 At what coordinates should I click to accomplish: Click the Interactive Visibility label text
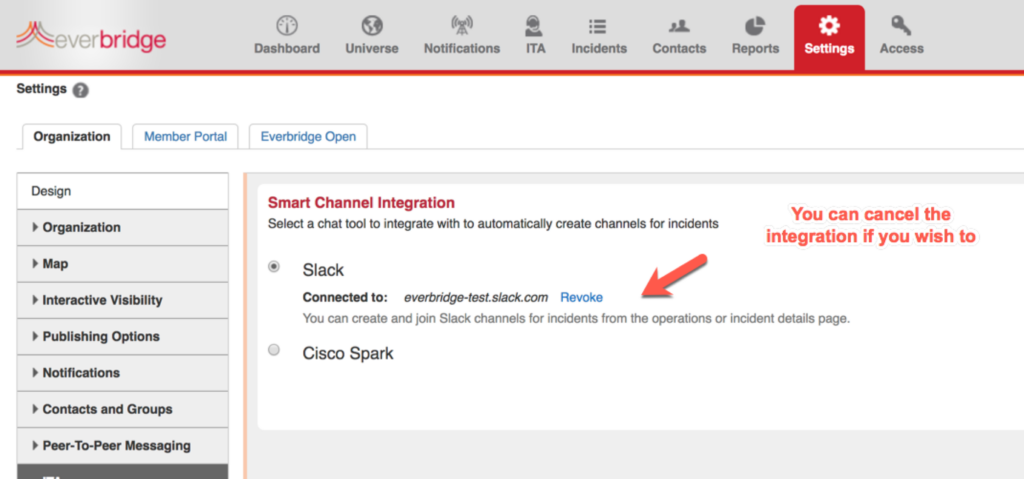(x=103, y=300)
